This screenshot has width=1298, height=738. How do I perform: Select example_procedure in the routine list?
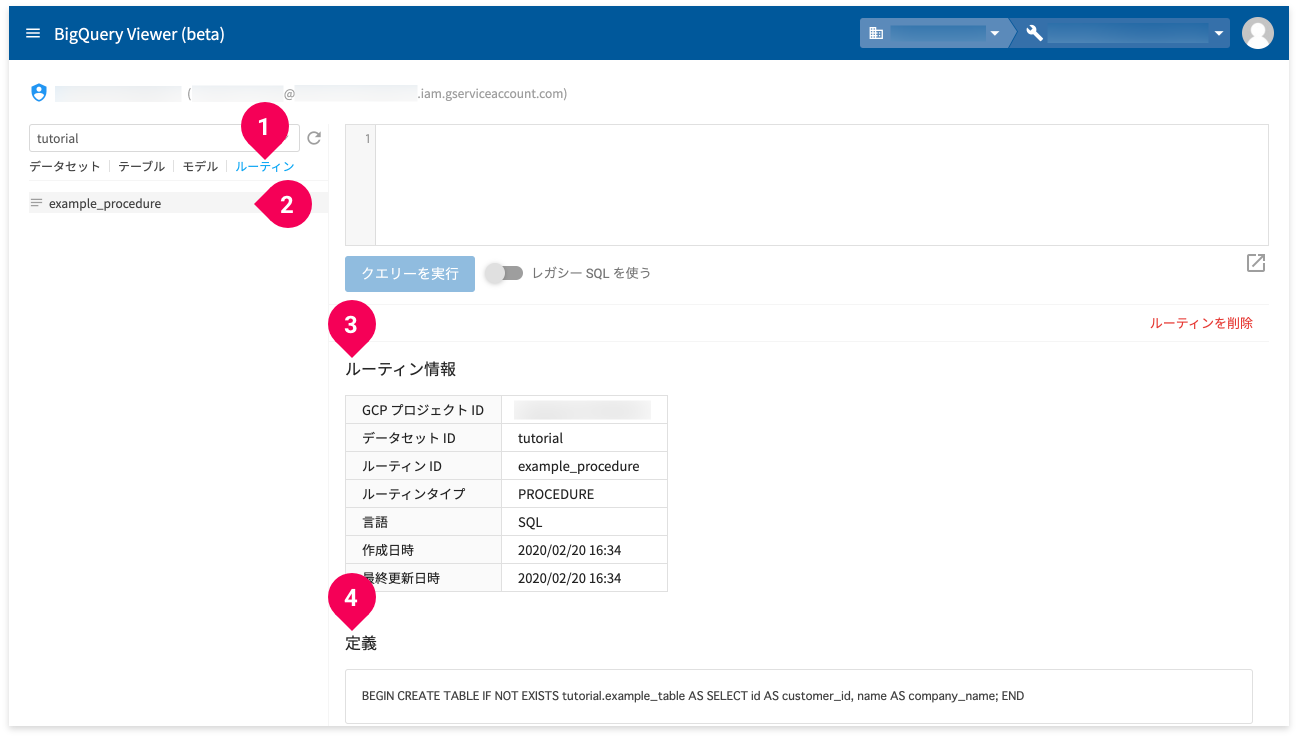(178, 203)
